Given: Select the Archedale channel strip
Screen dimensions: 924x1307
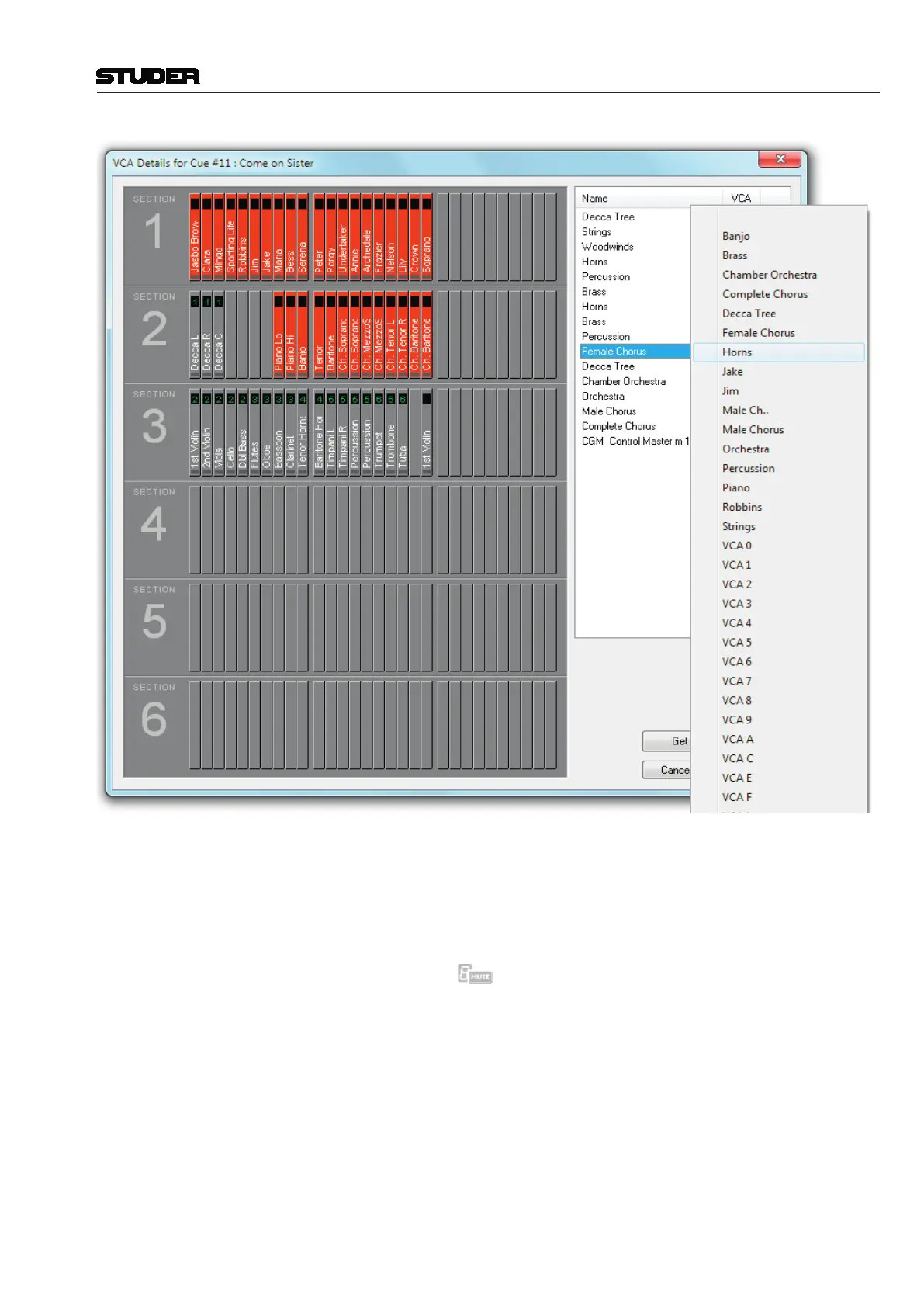Looking at the screenshot, I should click(x=367, y=237).
